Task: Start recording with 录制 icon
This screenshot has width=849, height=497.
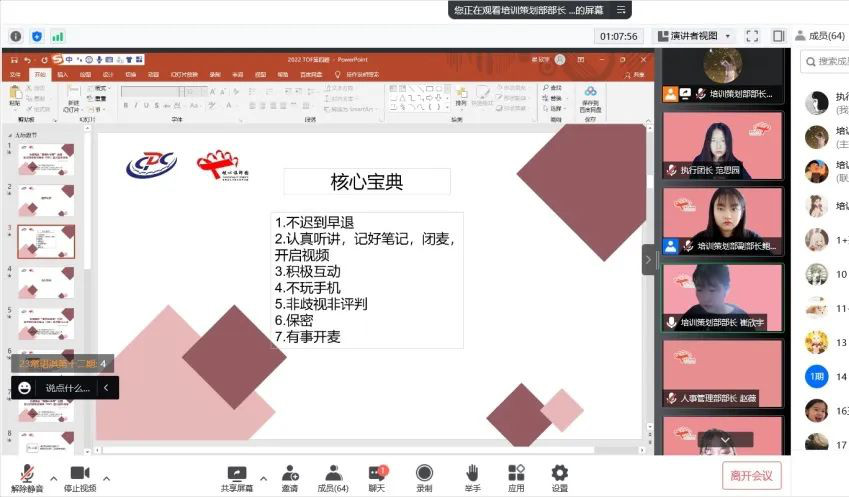Action: click(424, 474)
